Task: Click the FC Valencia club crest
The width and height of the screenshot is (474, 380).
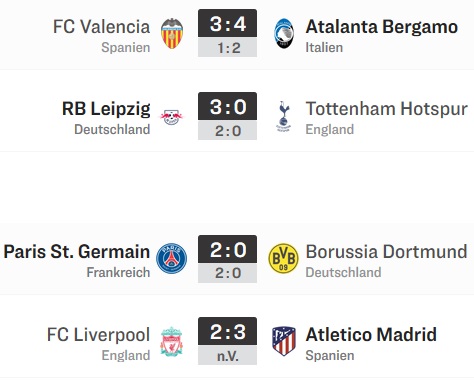Action: [172, 34]
